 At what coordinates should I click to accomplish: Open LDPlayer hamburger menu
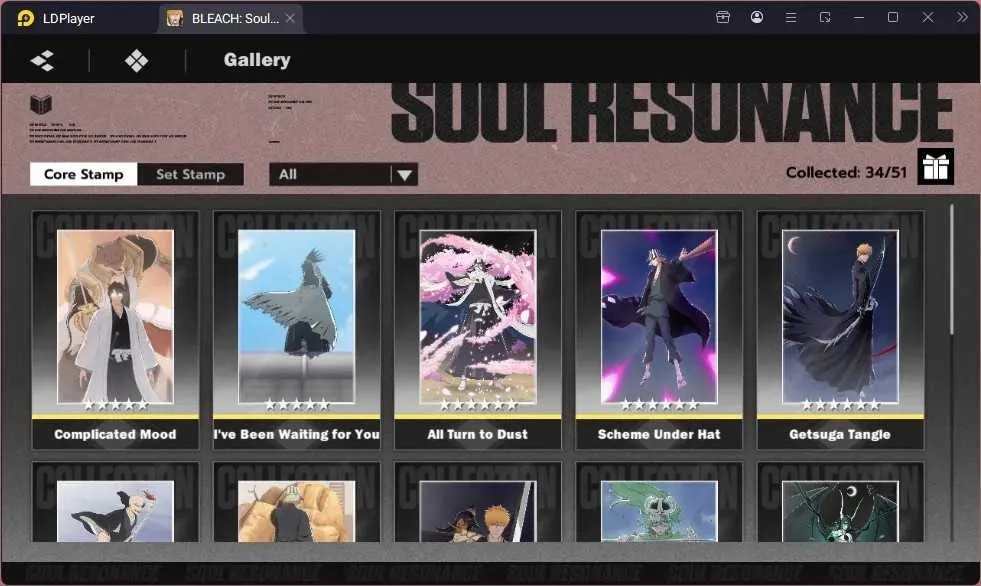click(x=791, y=18)
